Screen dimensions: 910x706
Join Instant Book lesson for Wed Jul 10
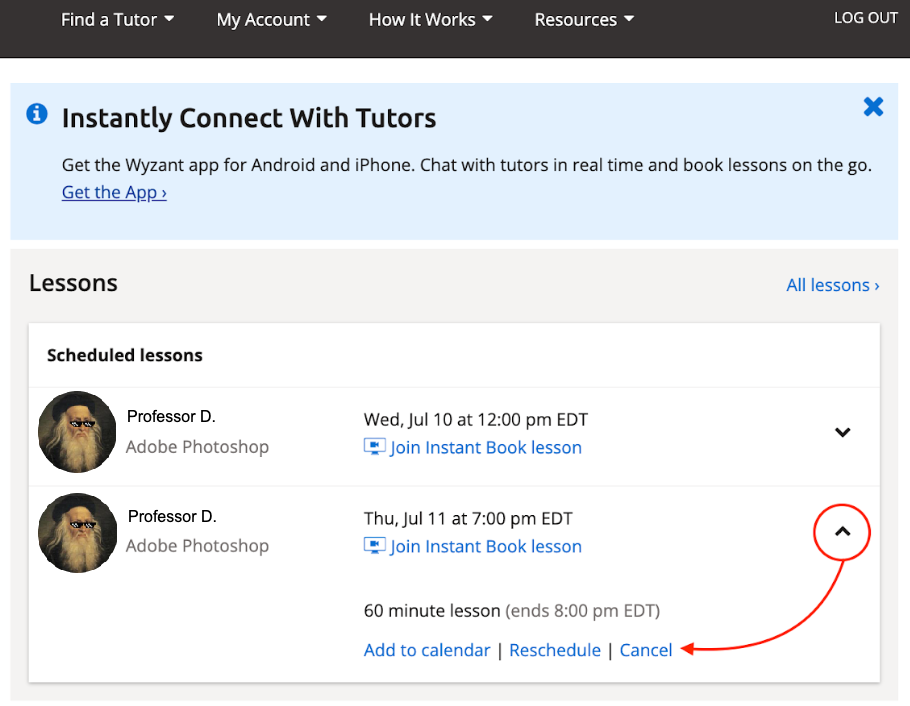point(485,448)
